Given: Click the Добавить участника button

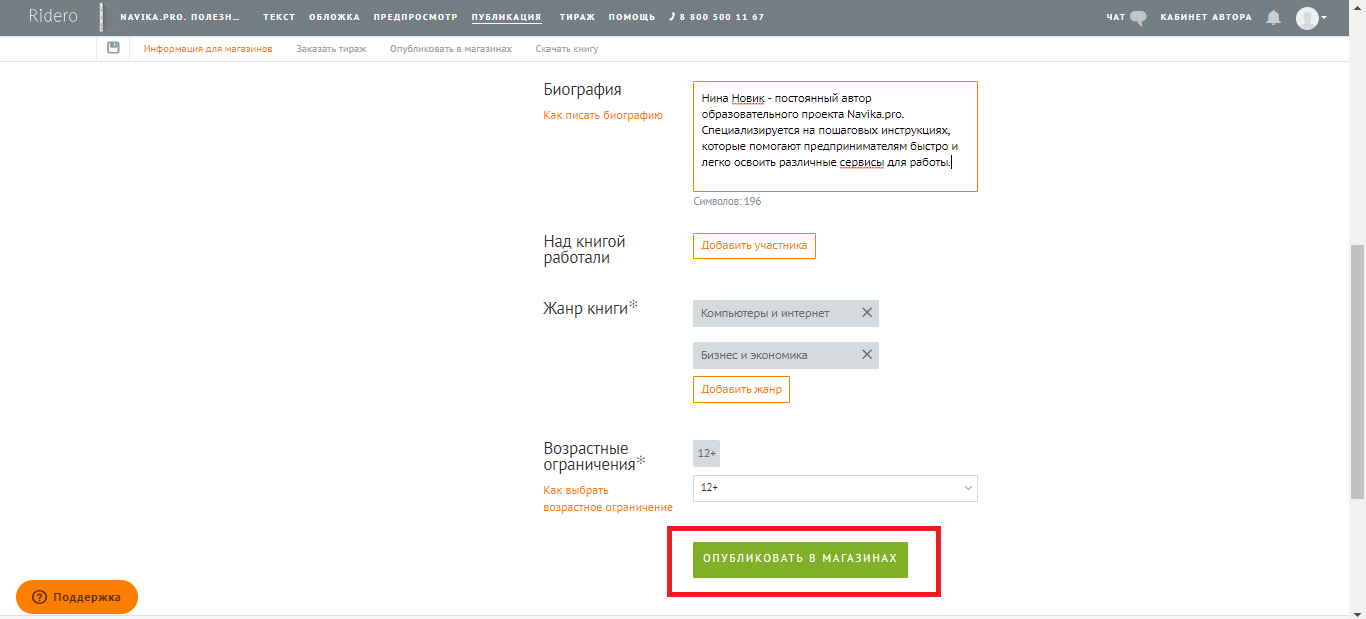Looking at the screenshot, I should click(754, 245).
